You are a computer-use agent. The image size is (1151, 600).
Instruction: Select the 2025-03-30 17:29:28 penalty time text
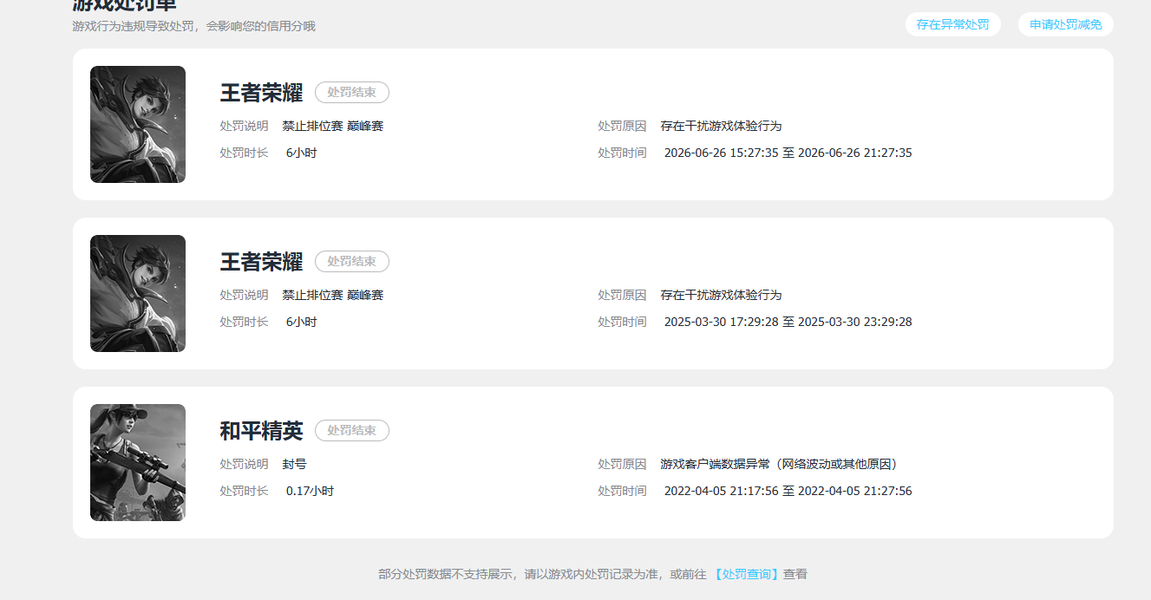(721, 322)
